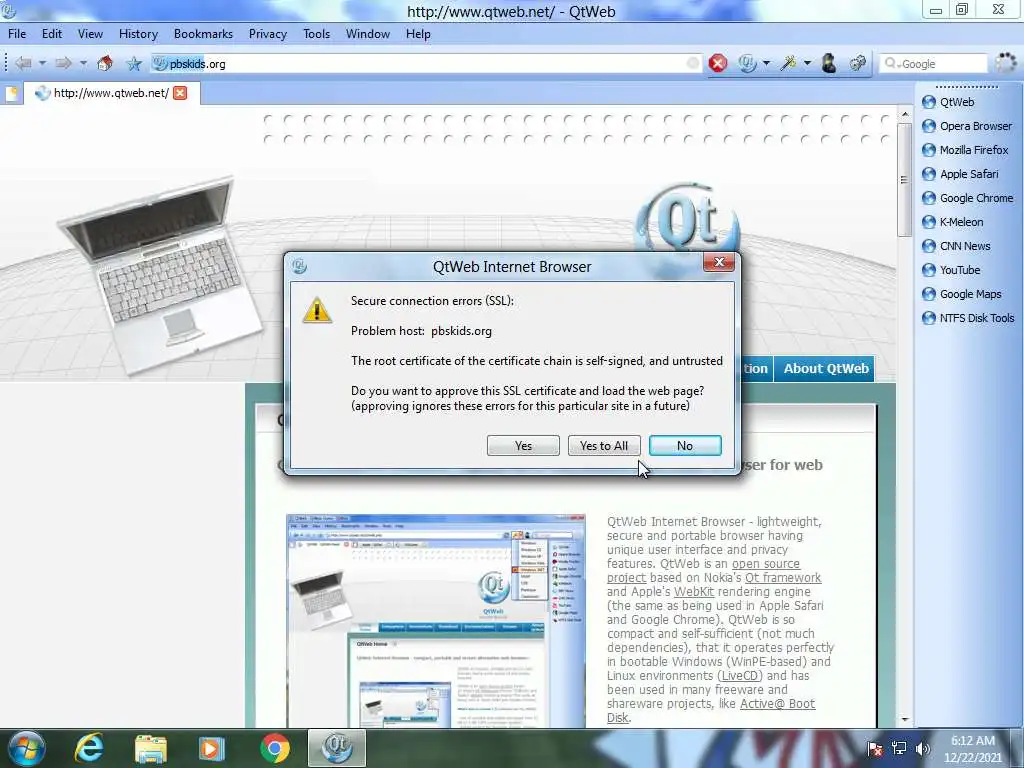Click the QtWeb user agent toolbar icon
The height and width of the screenshot is (768, 1024).
point(747,63)
